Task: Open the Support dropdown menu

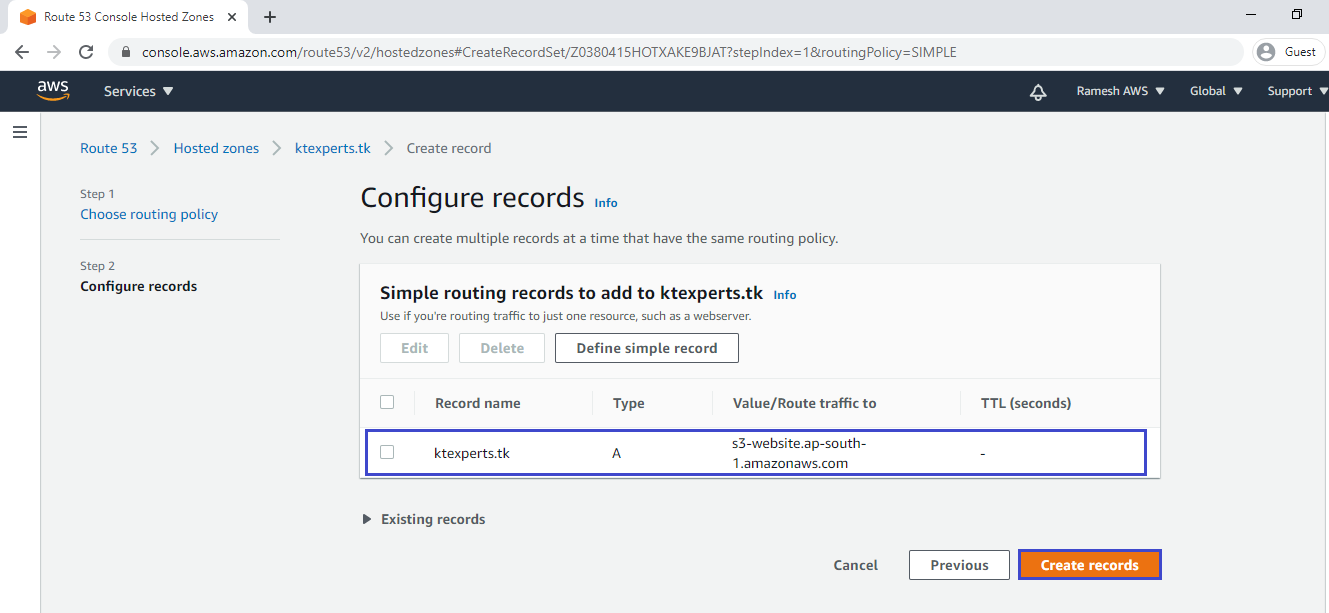Action: [1297, 91]
